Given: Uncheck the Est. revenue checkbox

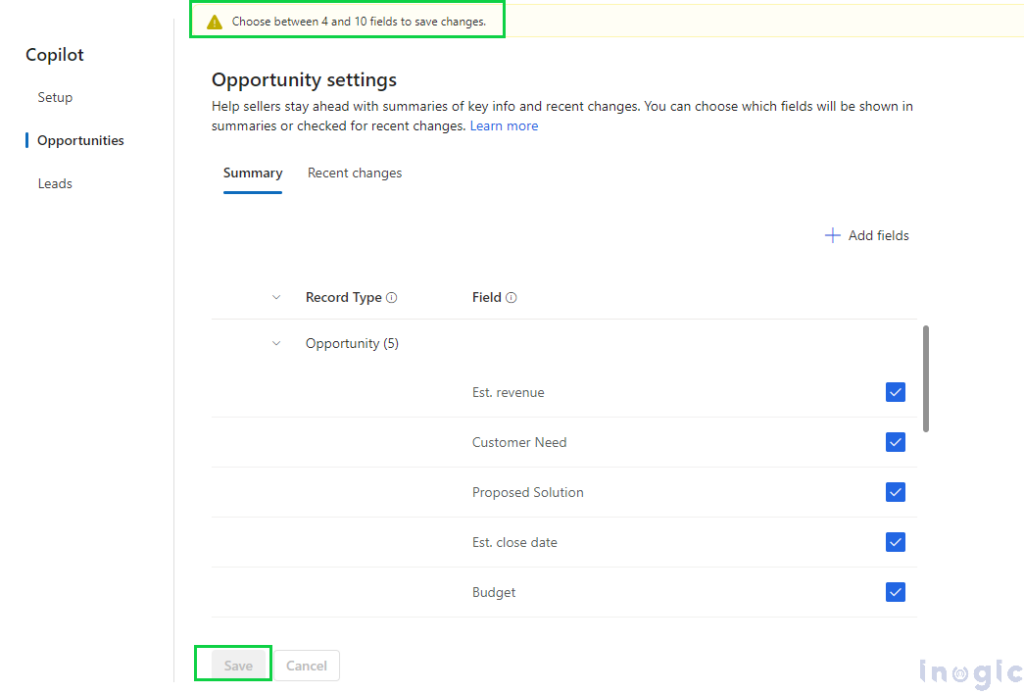Looking at the screenshot, I should pyautogui.click(x=895, y=392).
